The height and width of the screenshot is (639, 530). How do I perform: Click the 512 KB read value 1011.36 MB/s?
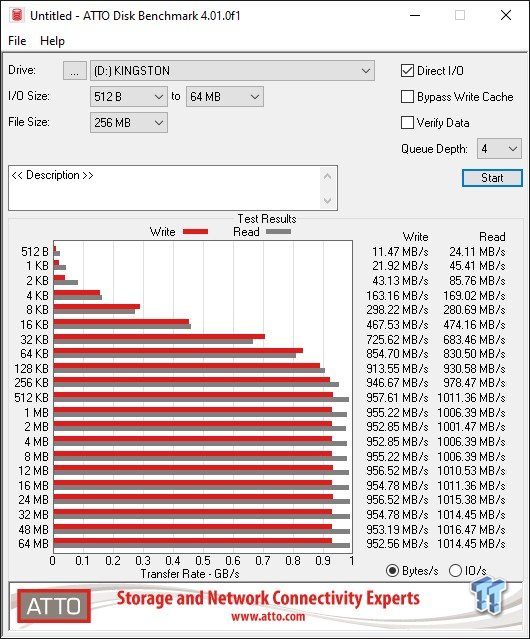point(471,397)
